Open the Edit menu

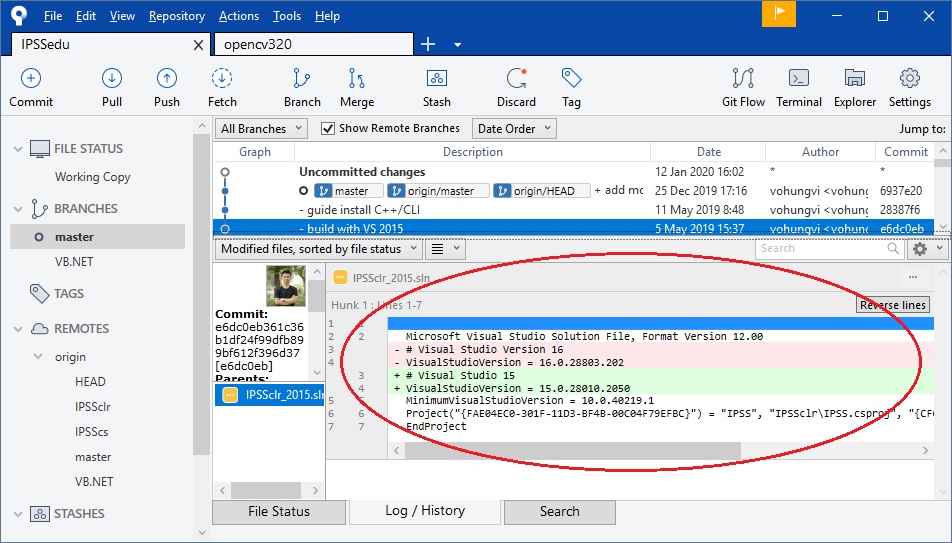click(86, 16)
